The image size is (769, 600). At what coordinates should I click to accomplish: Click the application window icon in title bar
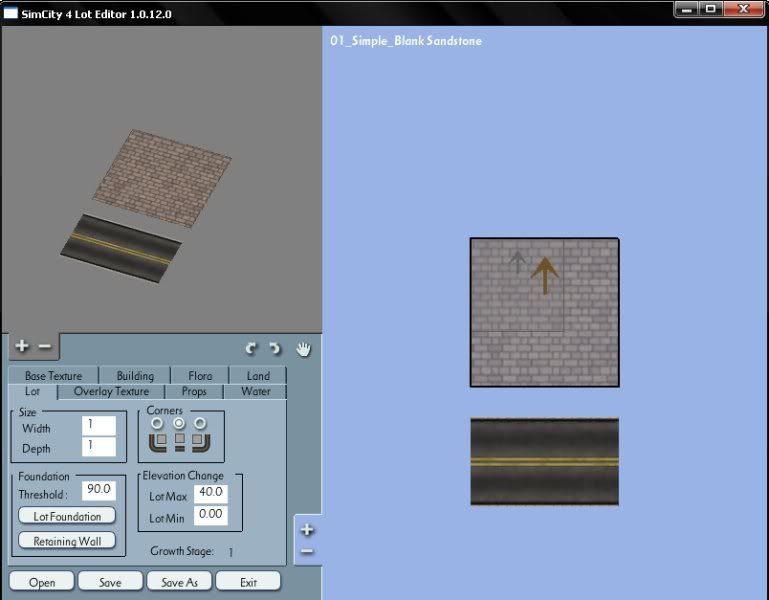coord(11,13)
